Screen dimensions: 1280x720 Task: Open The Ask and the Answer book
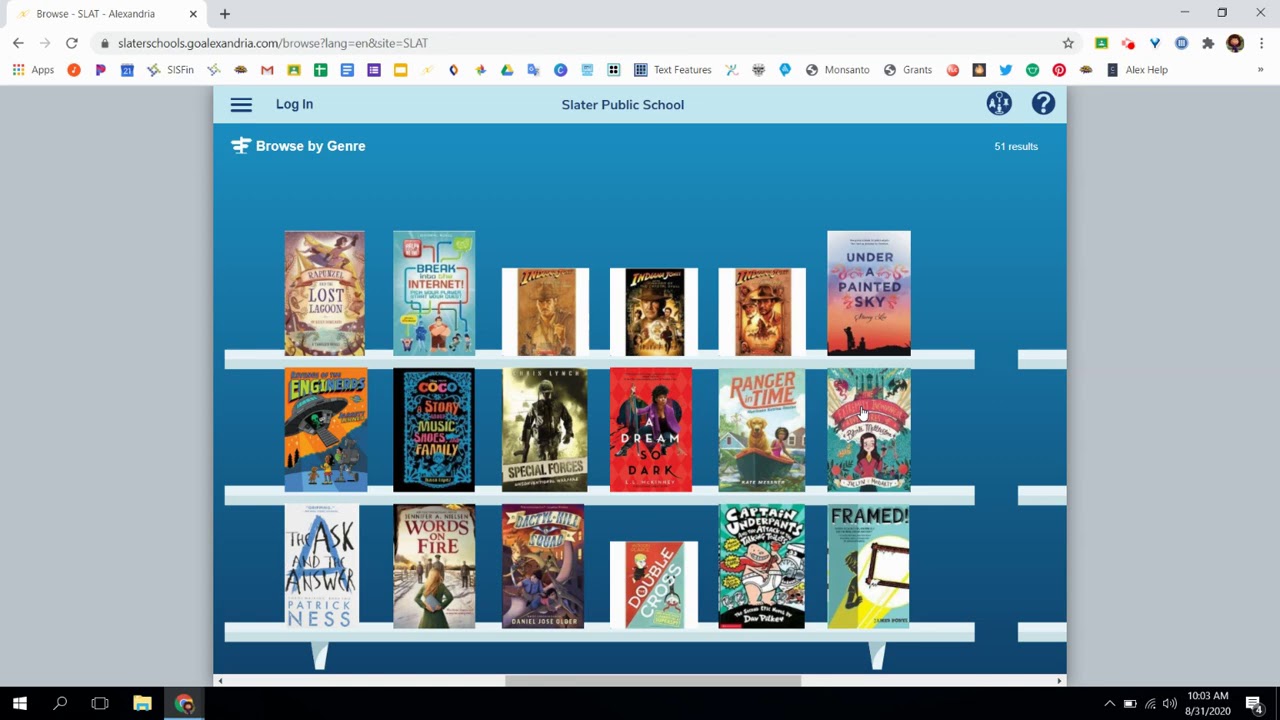coord(321,566)
